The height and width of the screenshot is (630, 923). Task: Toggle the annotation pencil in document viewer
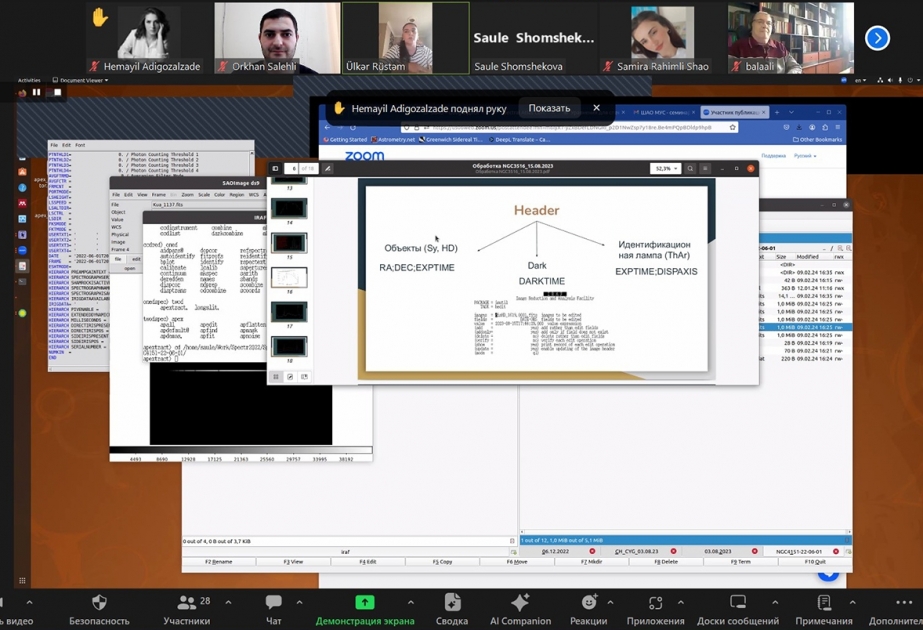coord(327,168)
